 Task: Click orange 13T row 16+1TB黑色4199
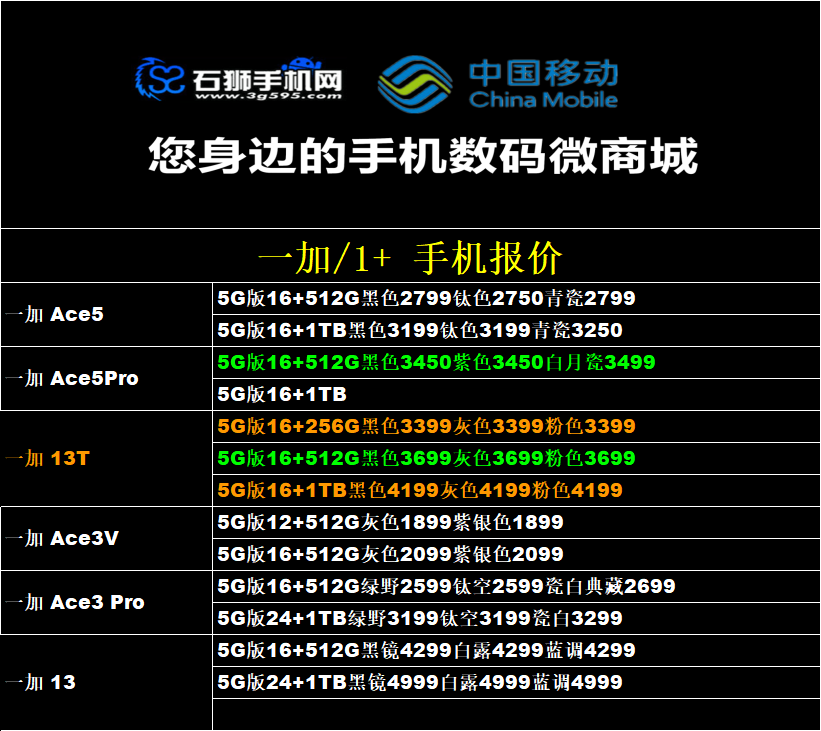[x=516, y=490]
